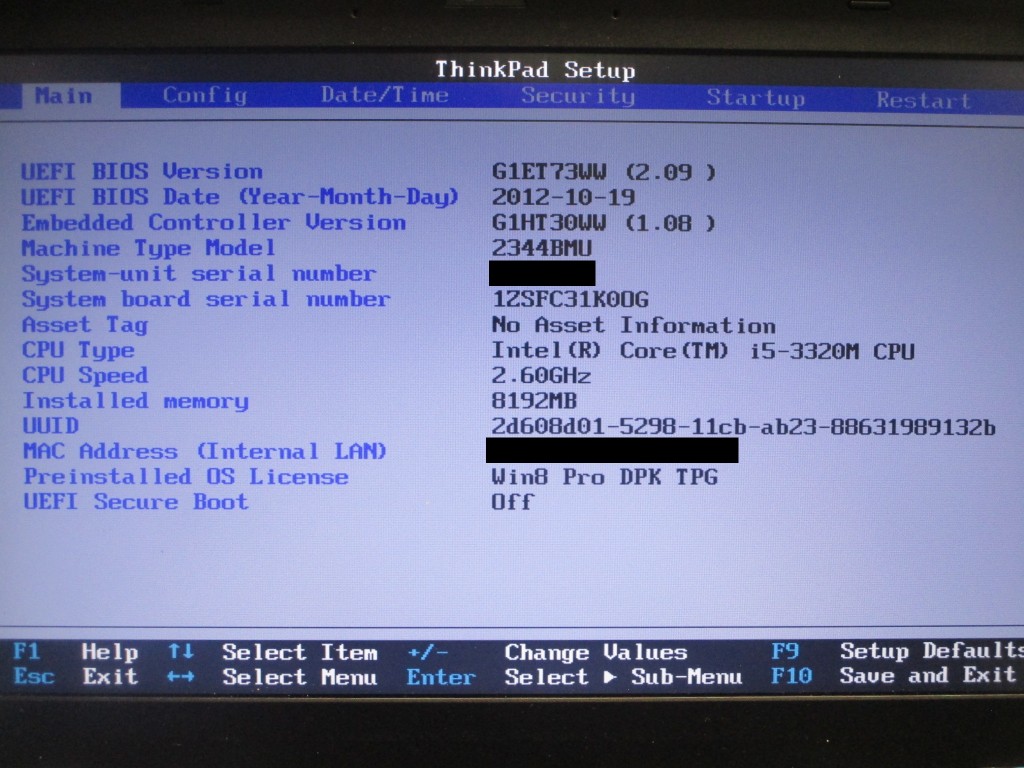The image size is (1024, 768).
Task: Select the Startup tab
Action: [x=755, y=98]
